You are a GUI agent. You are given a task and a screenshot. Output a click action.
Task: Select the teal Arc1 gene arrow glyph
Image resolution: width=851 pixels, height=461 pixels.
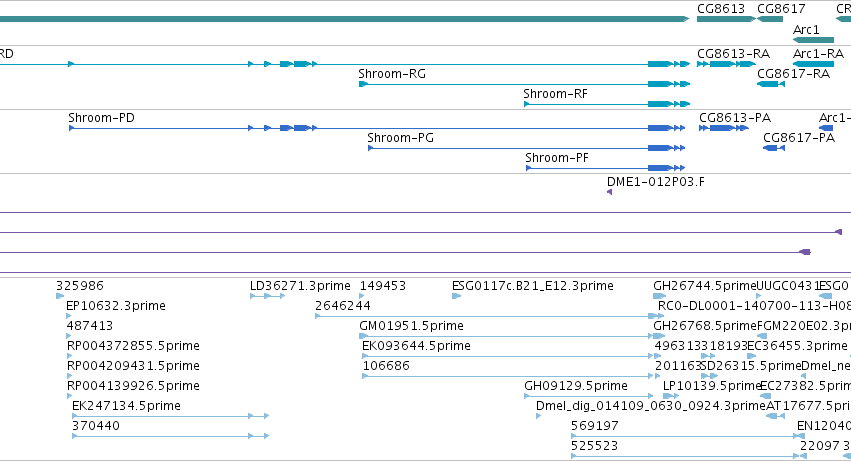tap(813, 40)
